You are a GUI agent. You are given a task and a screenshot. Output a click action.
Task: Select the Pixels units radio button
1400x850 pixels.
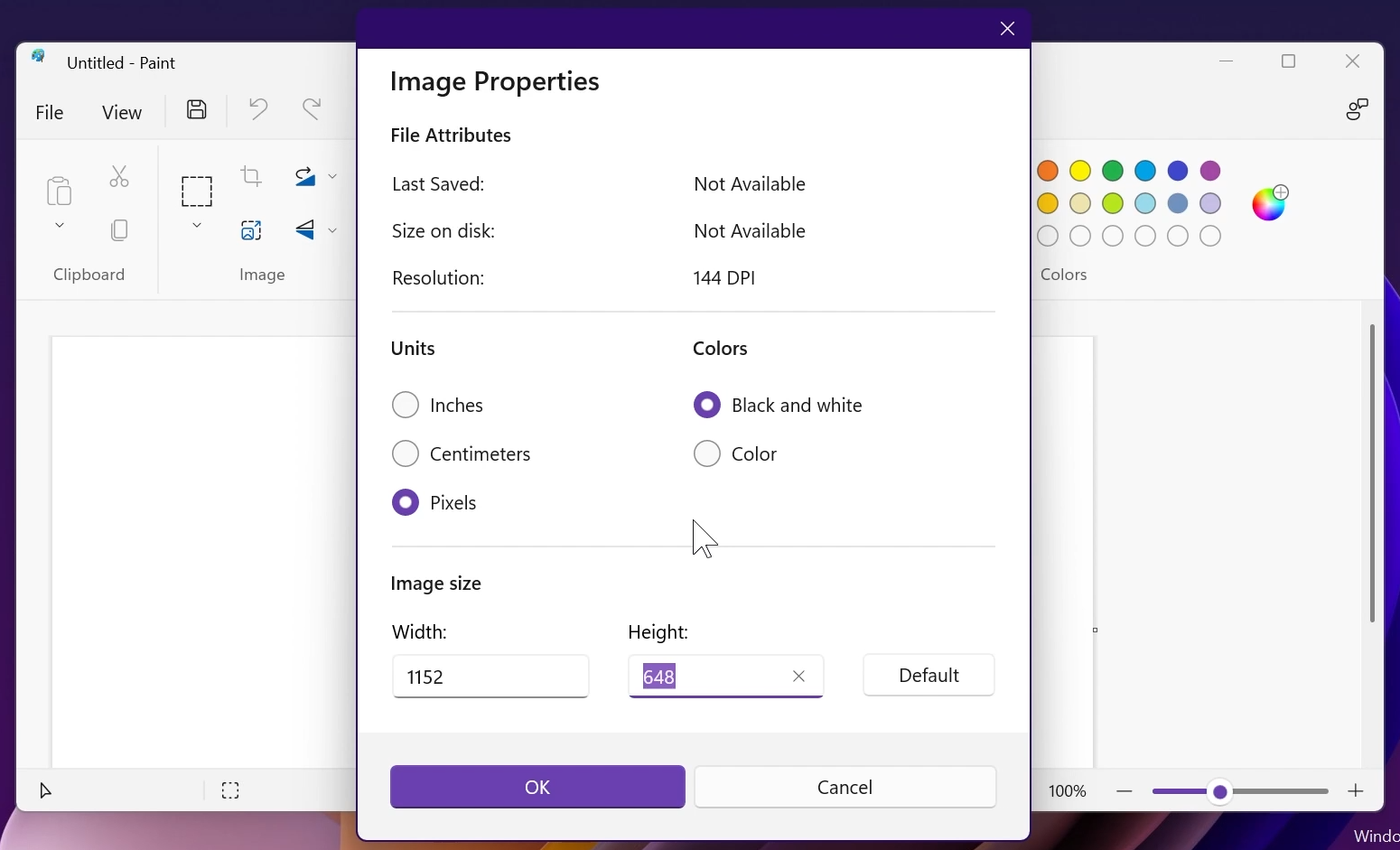(406, 502)
